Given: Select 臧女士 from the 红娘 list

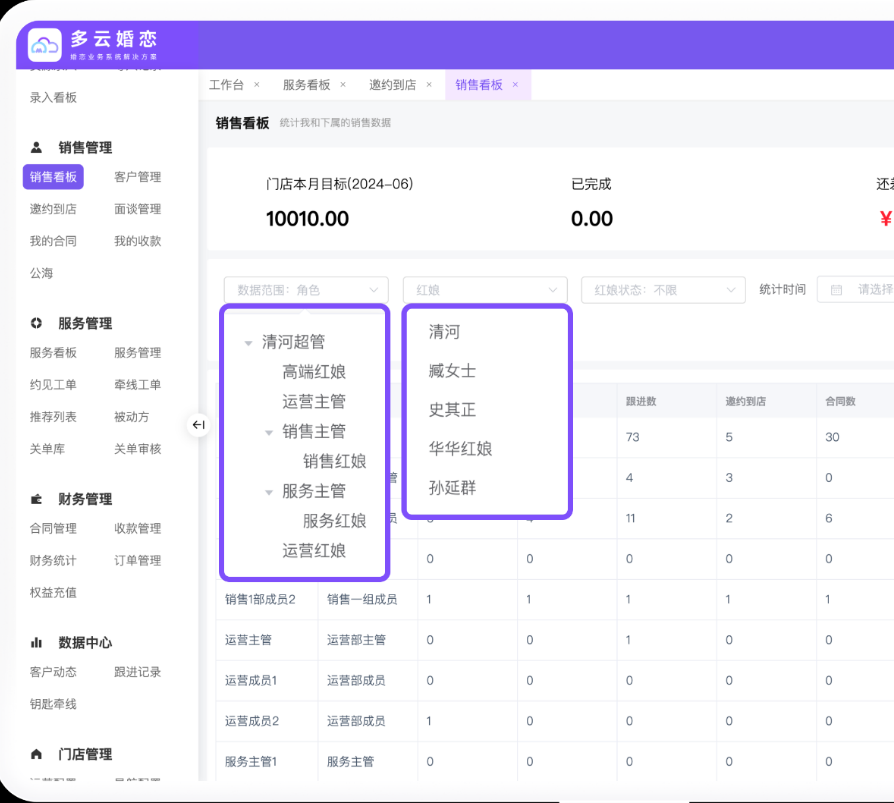Looking at the screenshot, I should 452,371.
